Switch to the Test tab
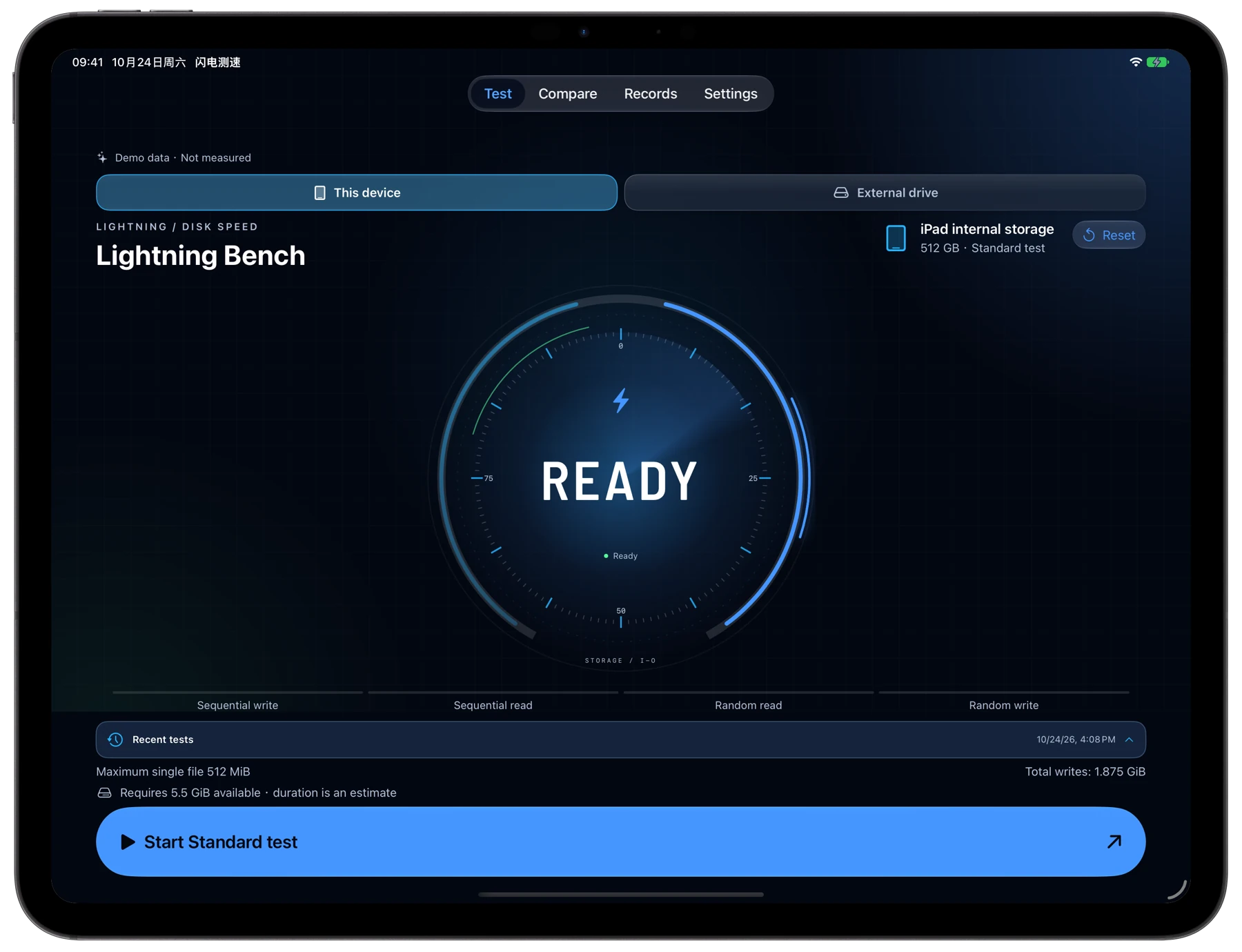 click(x=497, y=94)
